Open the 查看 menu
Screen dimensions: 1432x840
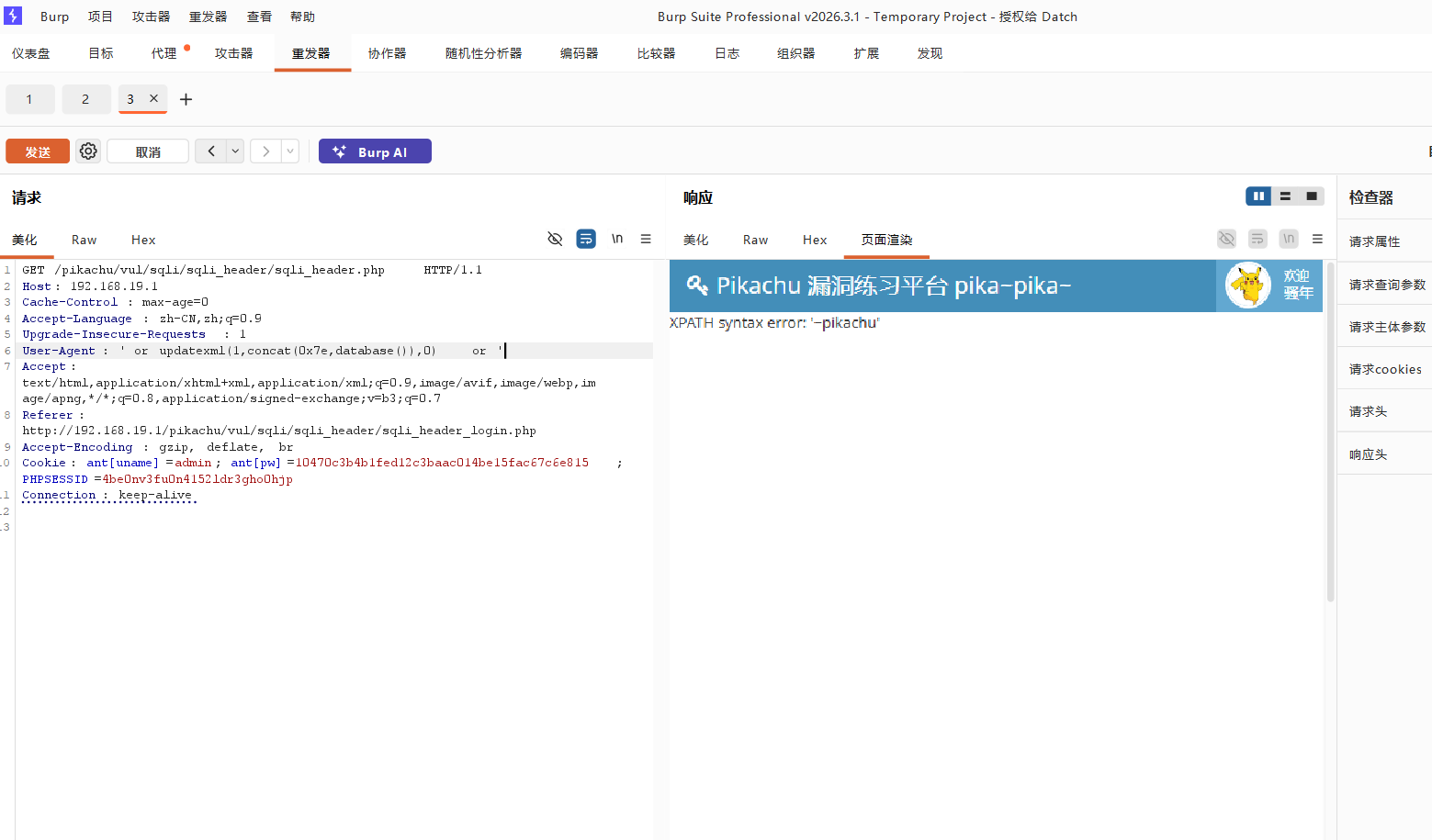pyautogui.click(x=259, y=17)
